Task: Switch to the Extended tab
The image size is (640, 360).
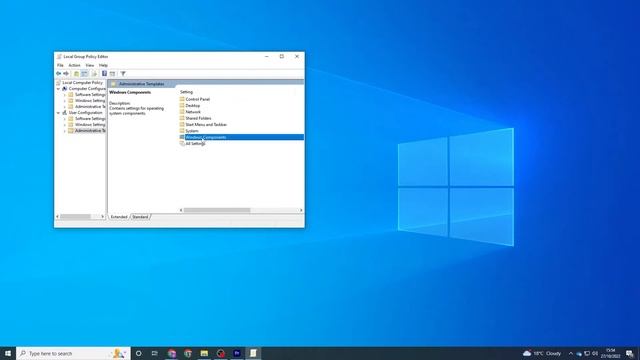Action: (x=119, y=217)
